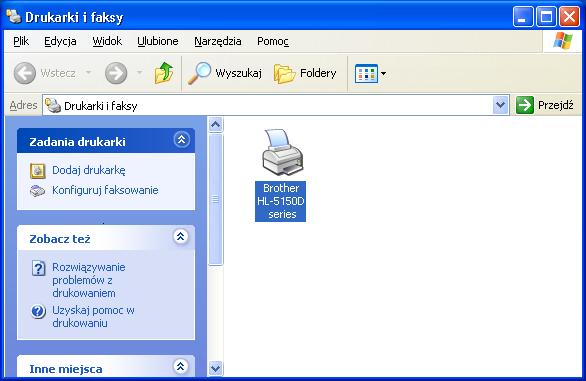The width and height of the screenshot is (586, 381).
Task: Open the Narzędzia menu
Action: pos(218,41)
